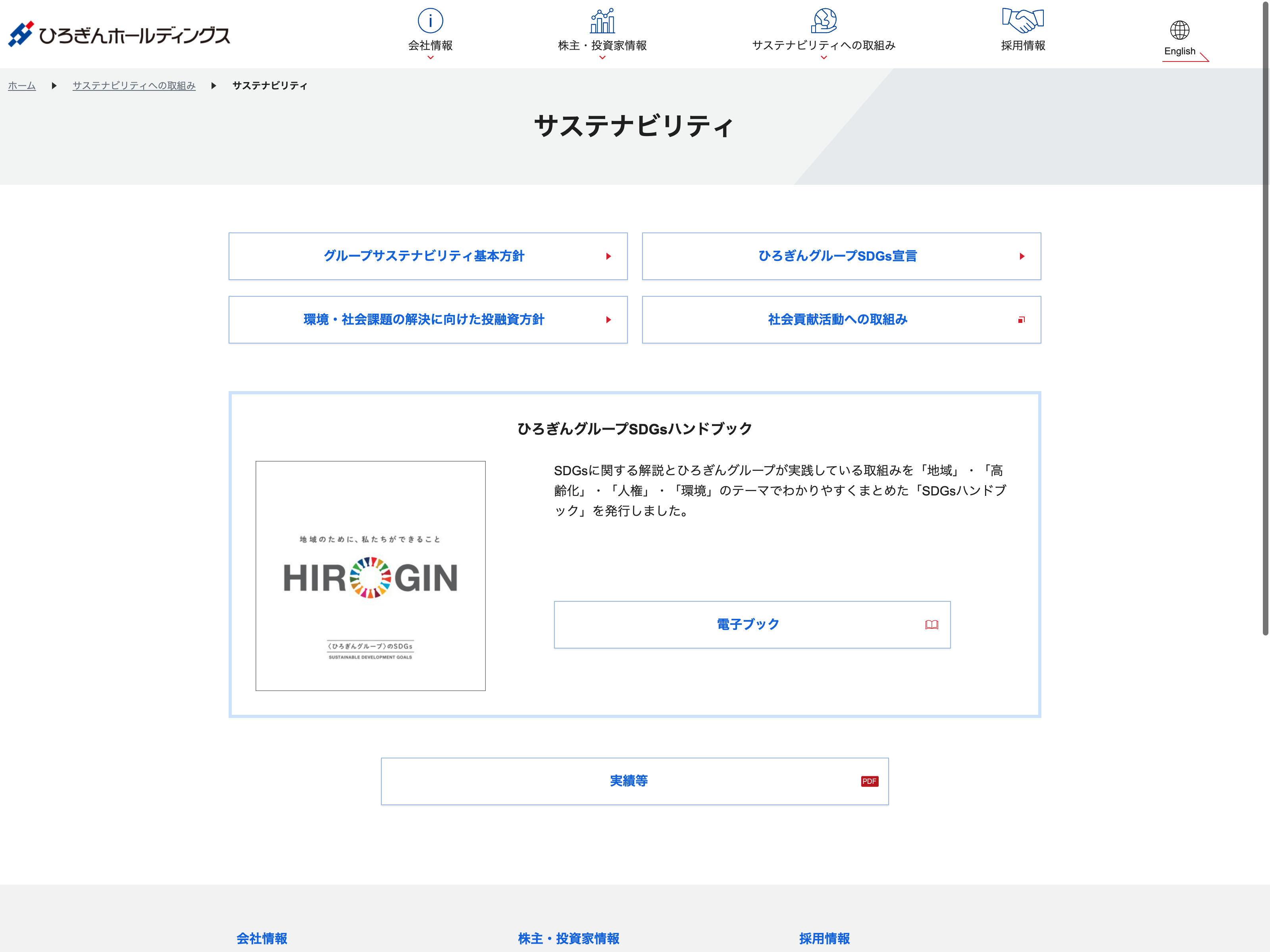Click the external link icon on 社会貢献活動への取組み
The height and width of the screenshot is (952, 1270).
(1021, 320)
